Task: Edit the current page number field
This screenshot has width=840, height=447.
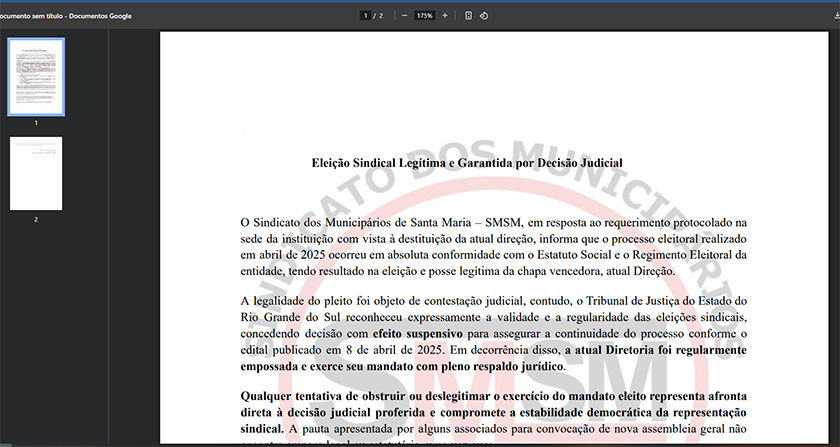Action: tap(366, 16)
